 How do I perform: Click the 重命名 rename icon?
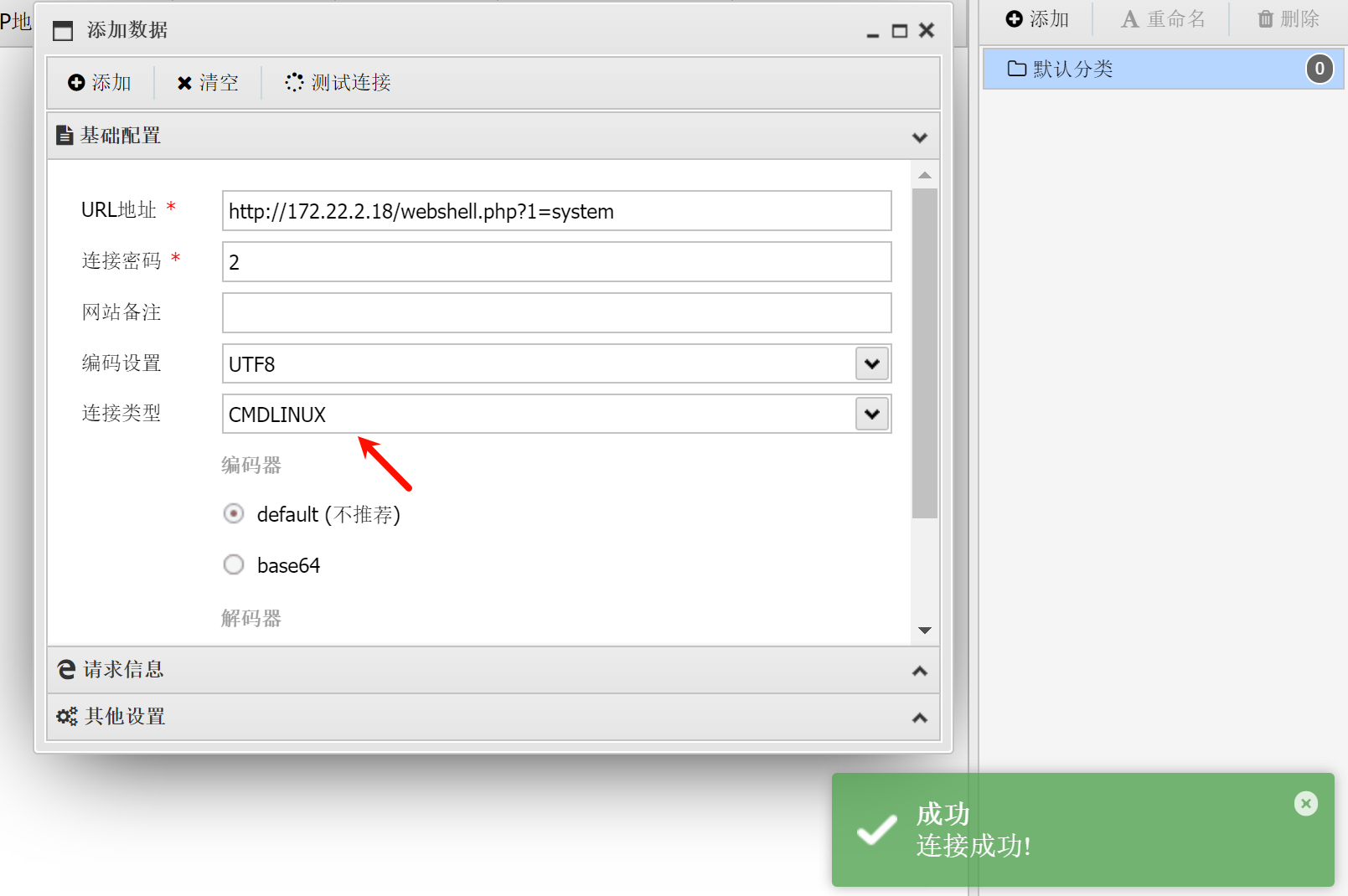click(x=1130, y=19)
